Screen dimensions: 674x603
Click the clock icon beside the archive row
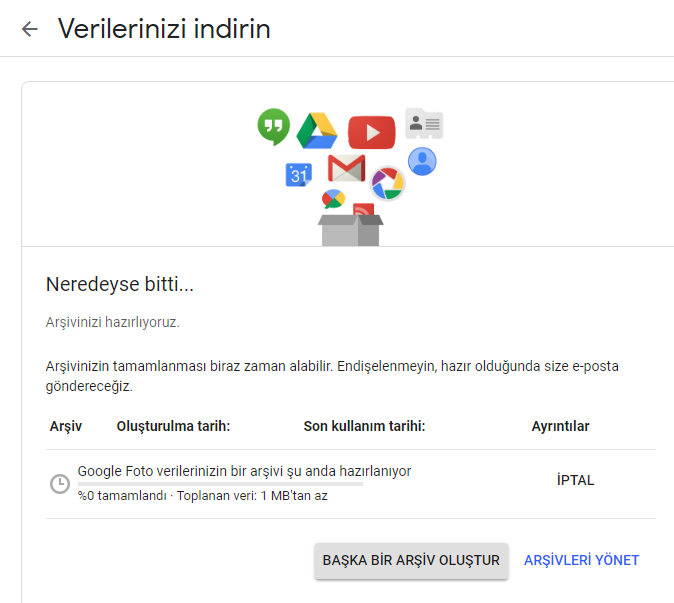tap(60, 484)
